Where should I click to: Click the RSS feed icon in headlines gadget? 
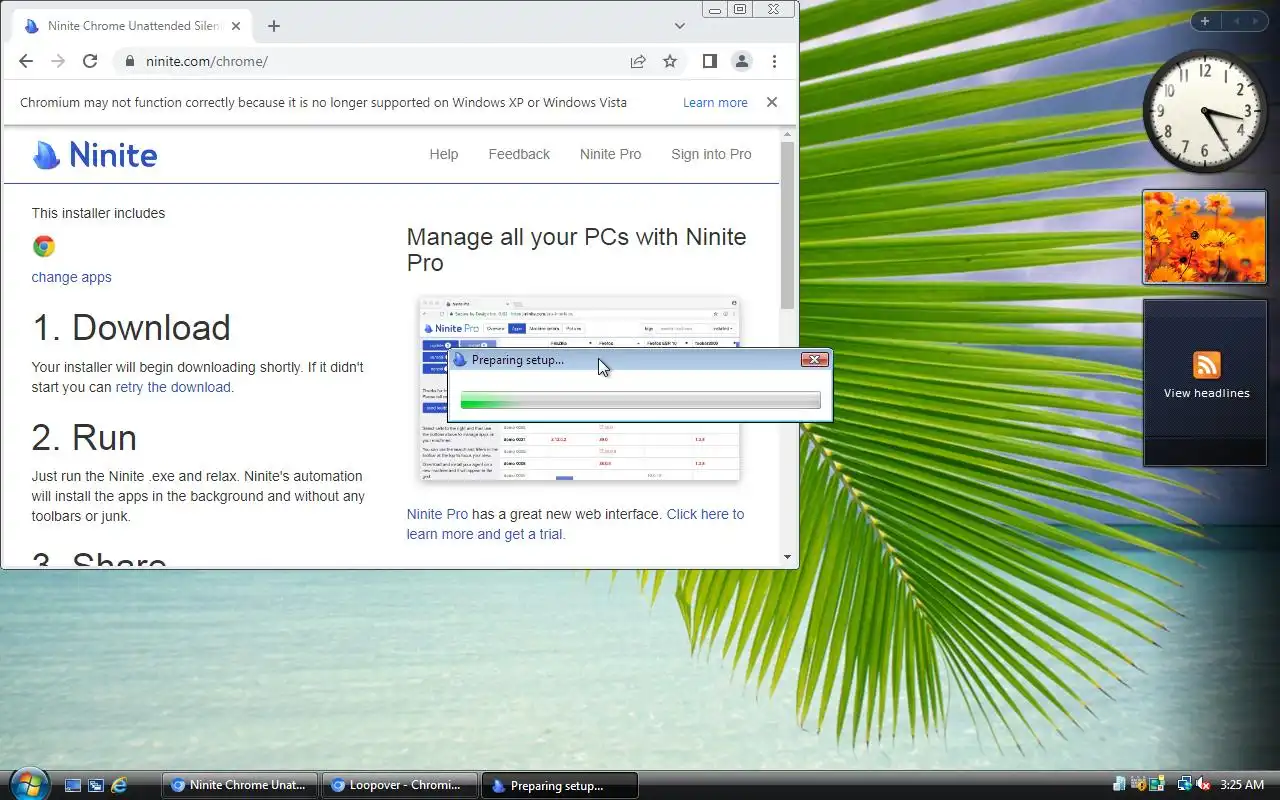pyautogui.click(x=1207, y=364)
